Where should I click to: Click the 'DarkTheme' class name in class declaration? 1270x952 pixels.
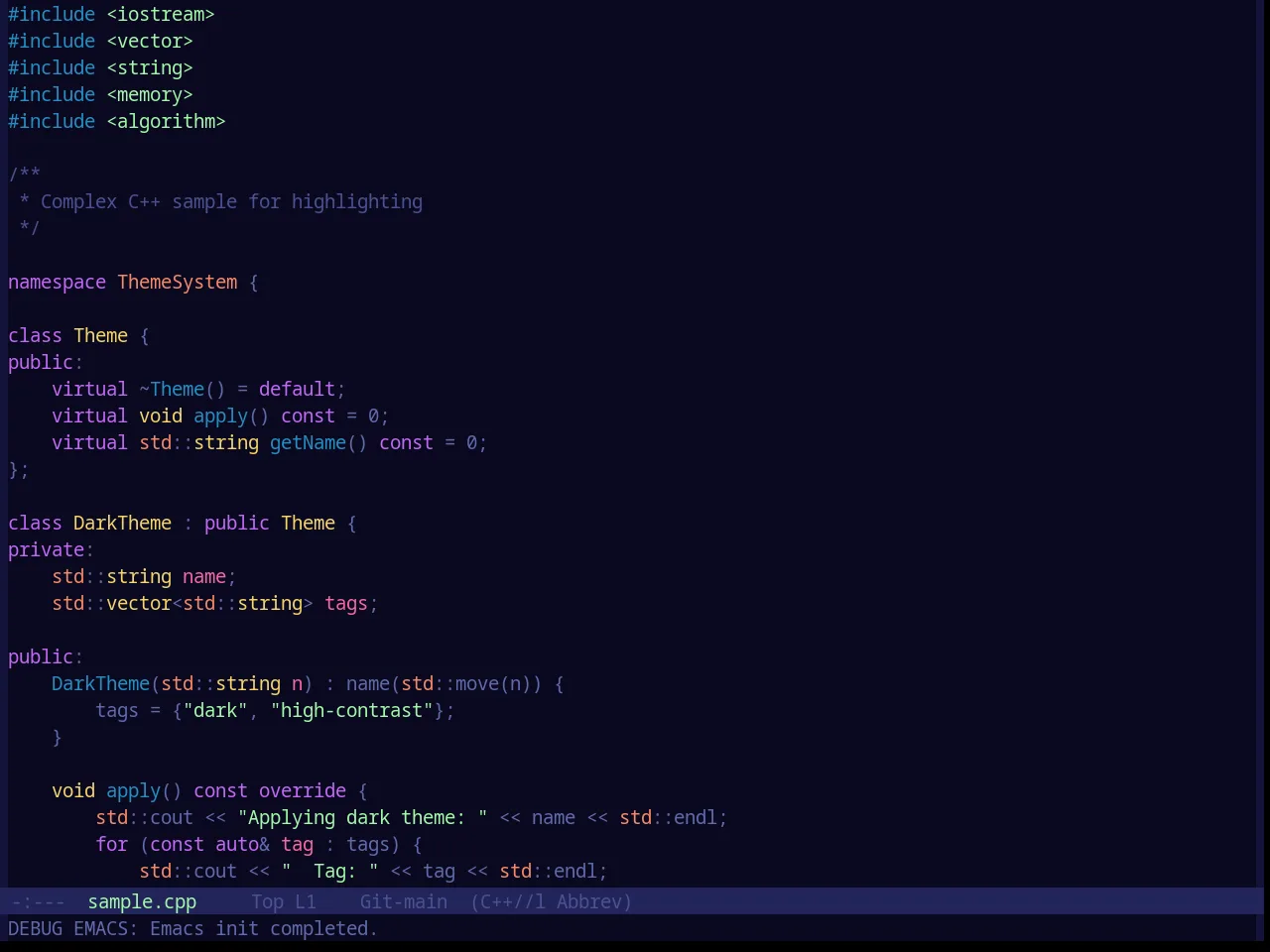tap(122, 524)
